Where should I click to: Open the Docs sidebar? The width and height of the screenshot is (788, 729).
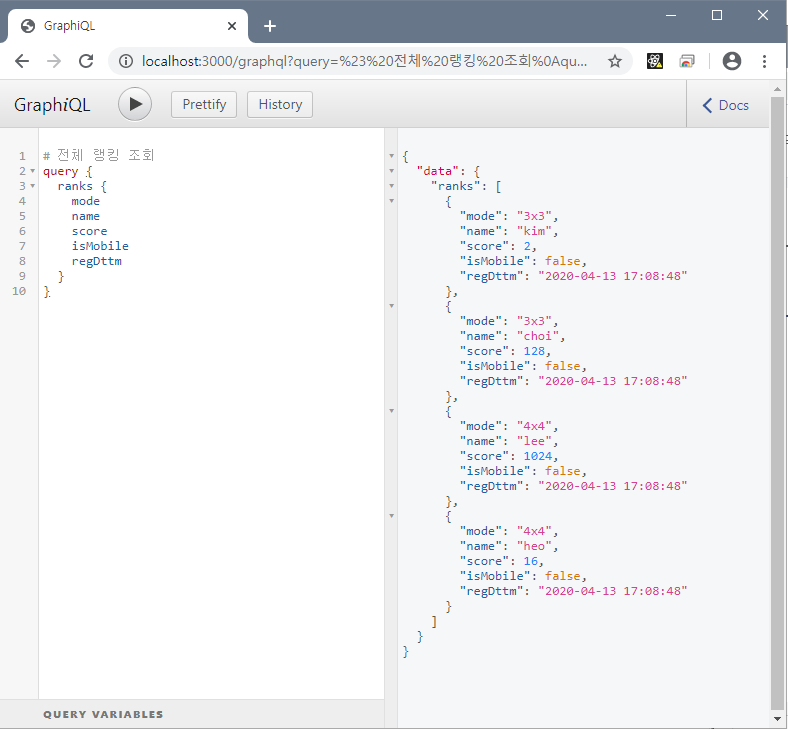point(725,105)
